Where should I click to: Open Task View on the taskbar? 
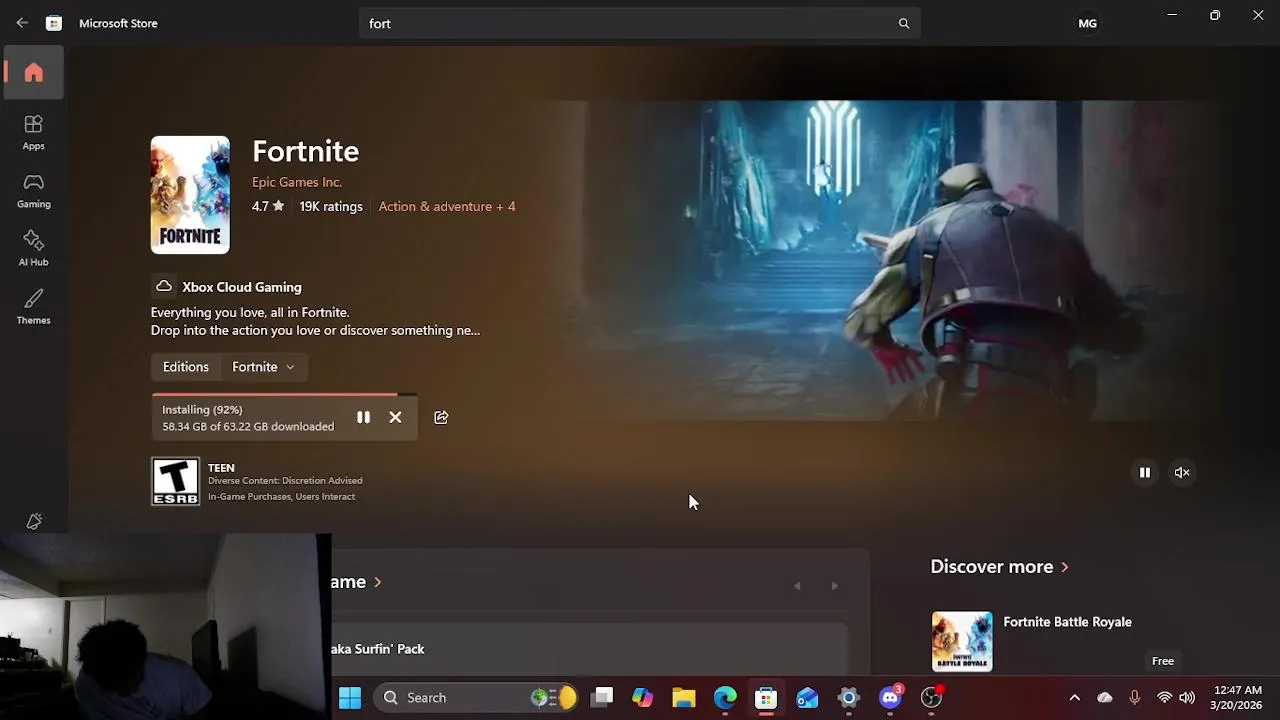(602, 697)
